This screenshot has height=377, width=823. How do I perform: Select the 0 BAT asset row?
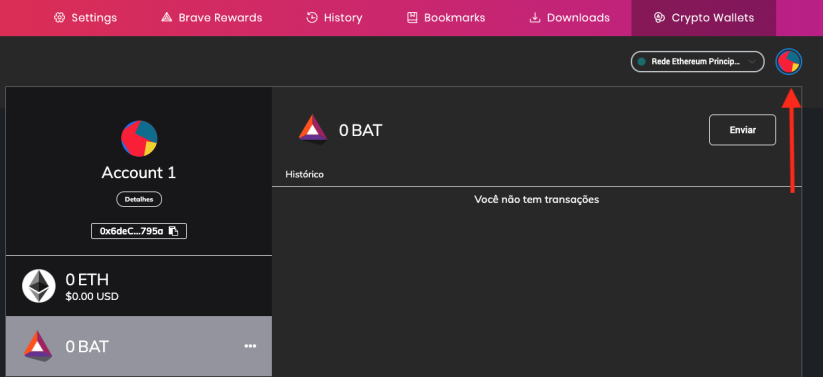pyautogui.click(x=139, y=346)
